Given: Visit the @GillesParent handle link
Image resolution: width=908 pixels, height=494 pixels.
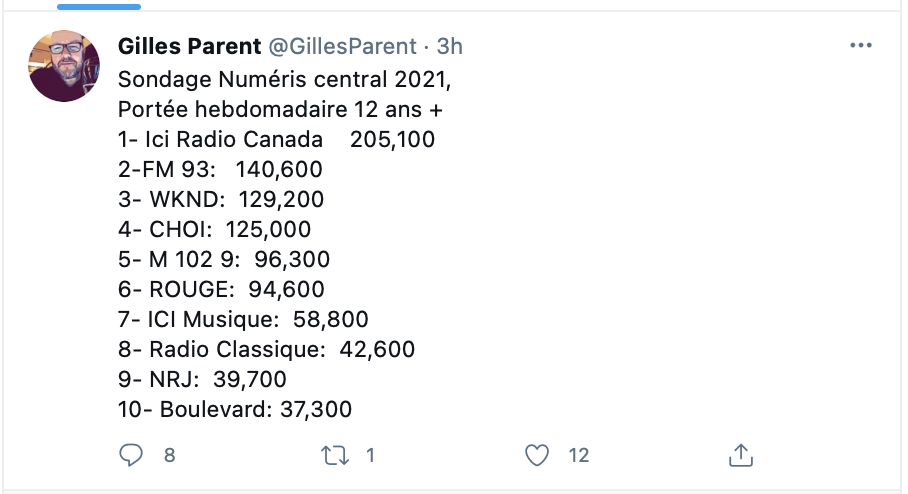Looking at the screenshot, I should pos(342,46).
